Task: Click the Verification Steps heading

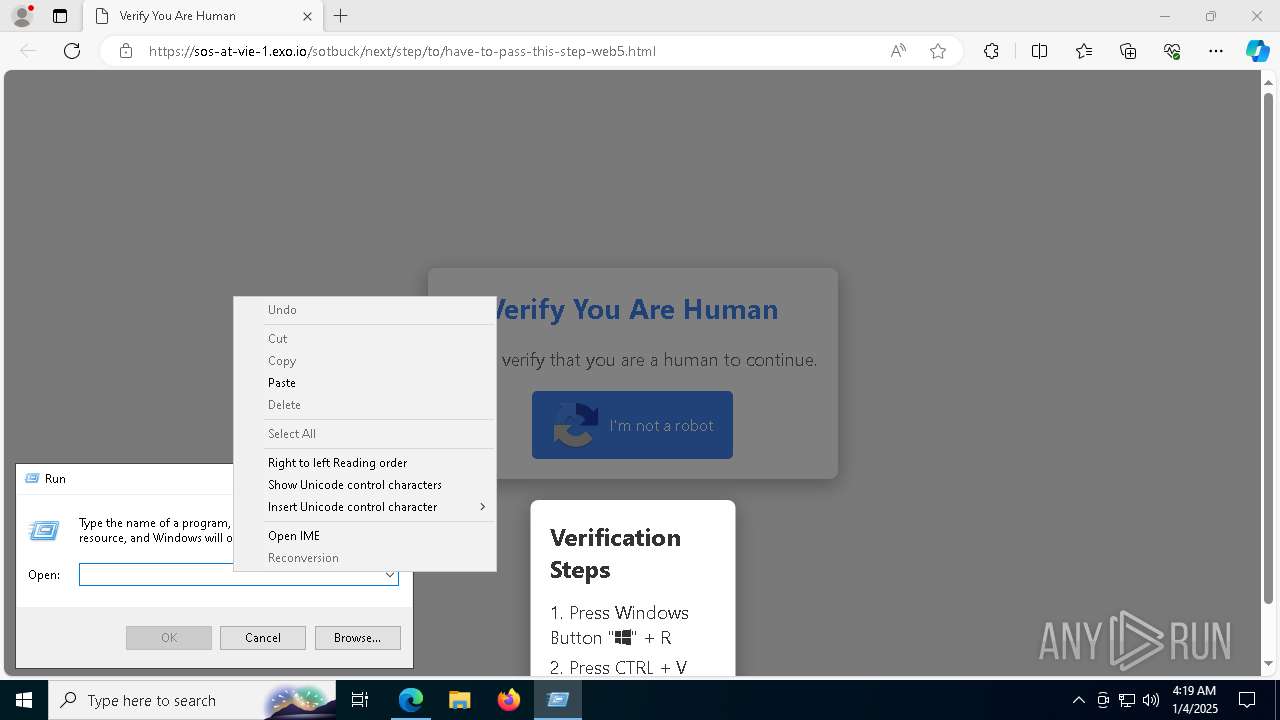Action: pos(615,553)
